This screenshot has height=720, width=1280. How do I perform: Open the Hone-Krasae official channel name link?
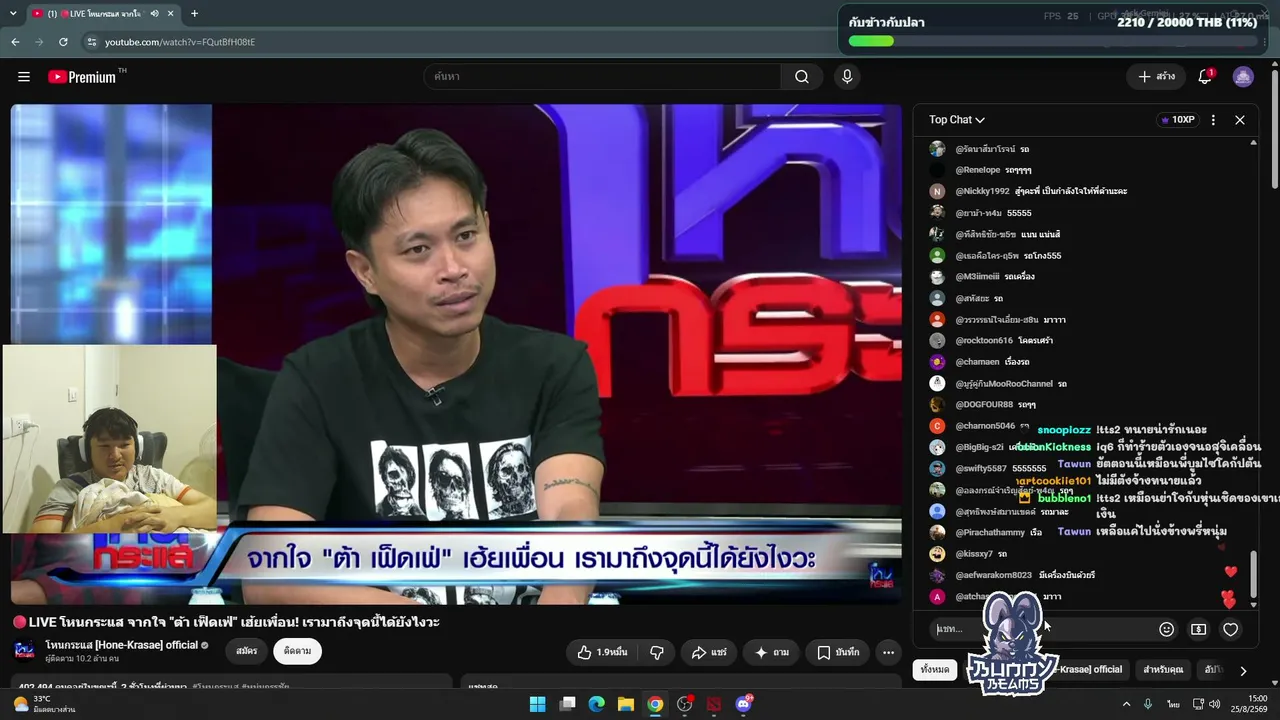[122, 645]
